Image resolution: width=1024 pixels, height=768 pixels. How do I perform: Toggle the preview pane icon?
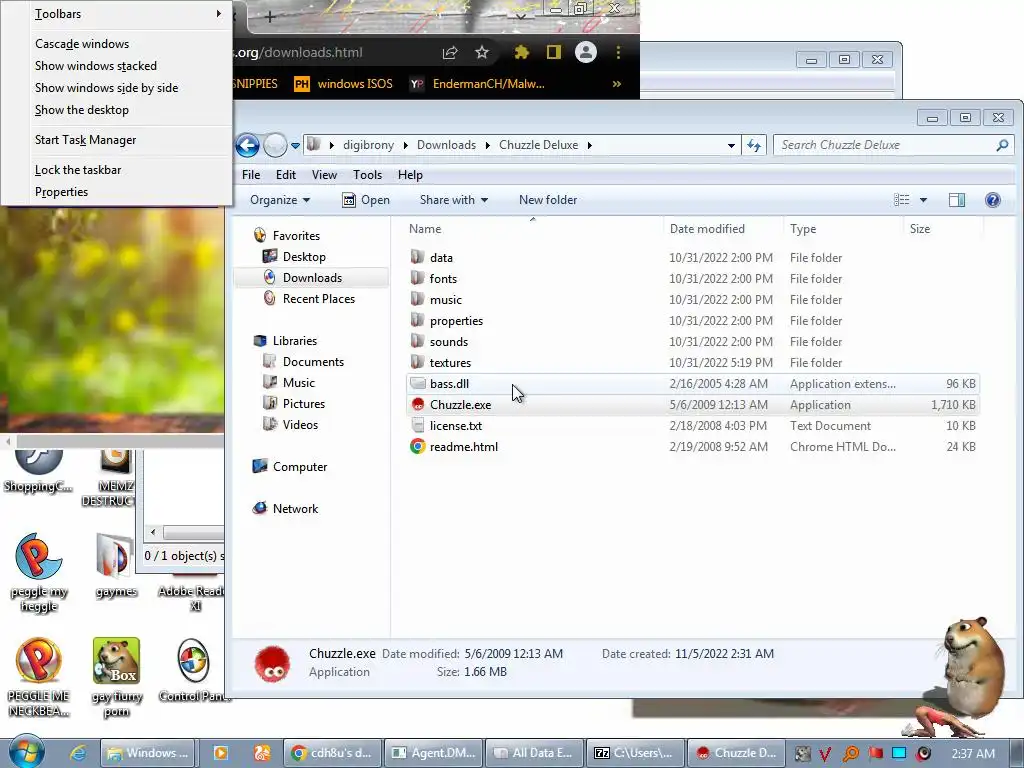957,200
